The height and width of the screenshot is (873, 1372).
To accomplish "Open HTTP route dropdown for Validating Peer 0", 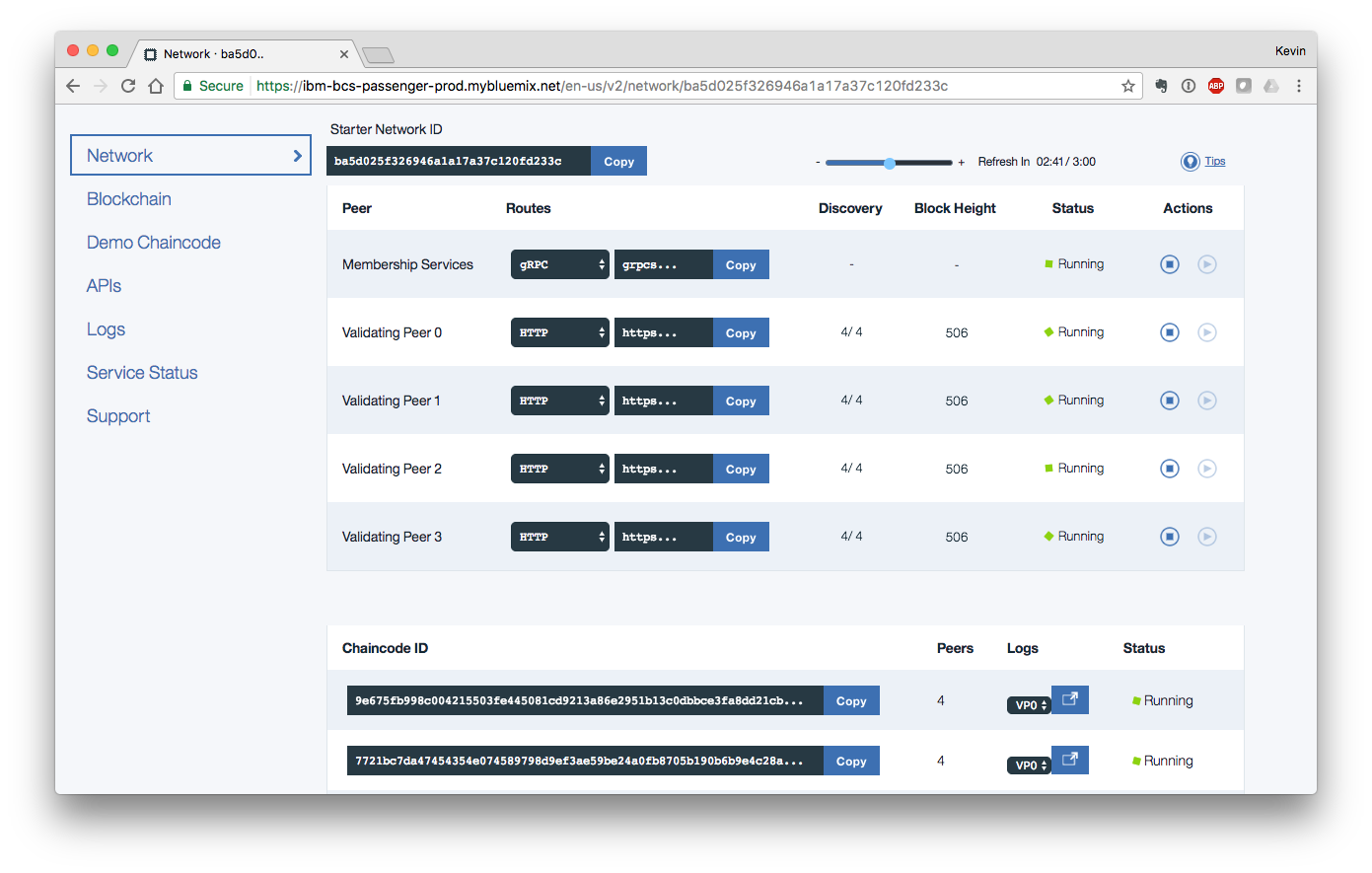I will click(x=560, y=332).
